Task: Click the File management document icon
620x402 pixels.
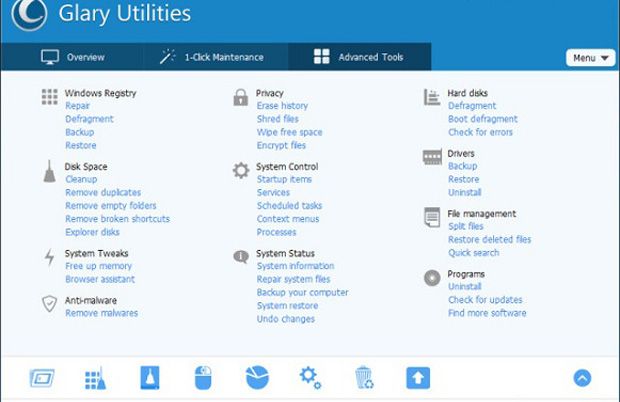Action: [432, 217]
